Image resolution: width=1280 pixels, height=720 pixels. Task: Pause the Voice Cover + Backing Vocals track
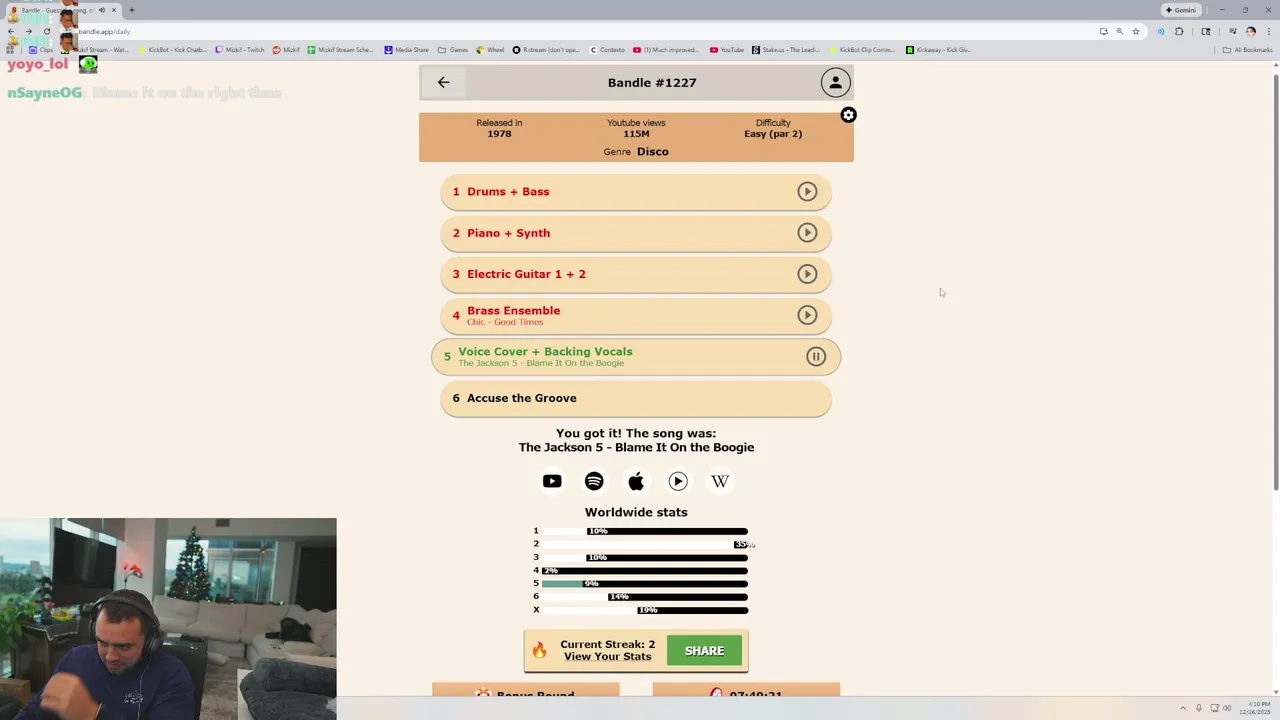pyautogui.click(x=816, y=356)
